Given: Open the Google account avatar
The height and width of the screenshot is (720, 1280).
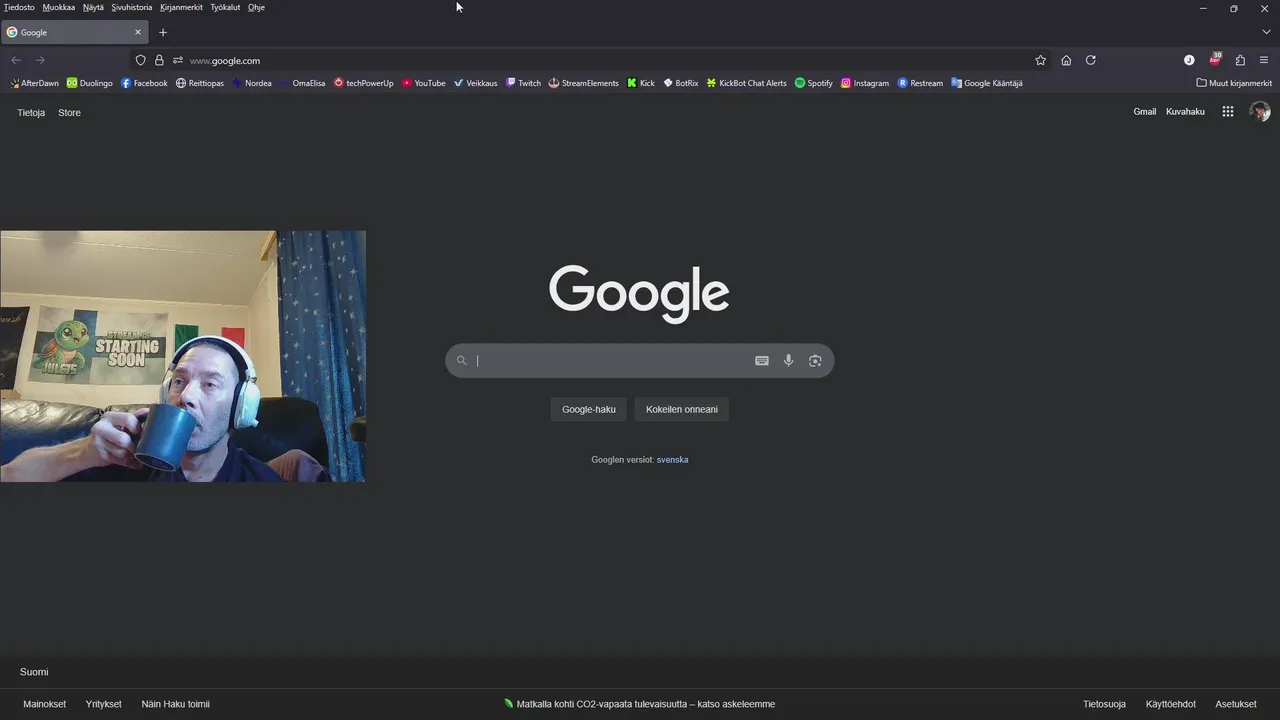Looking at the screenshot, I should pyautogui.click(x=1260, y=112).
